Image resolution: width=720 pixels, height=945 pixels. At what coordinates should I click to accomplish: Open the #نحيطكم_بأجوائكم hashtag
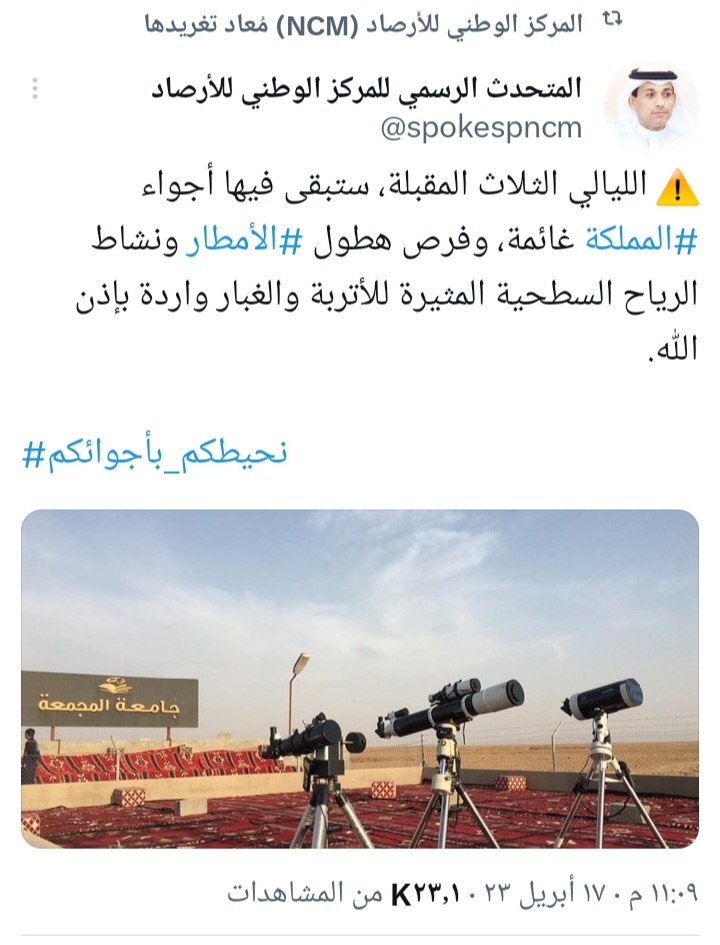pos(154,452)
